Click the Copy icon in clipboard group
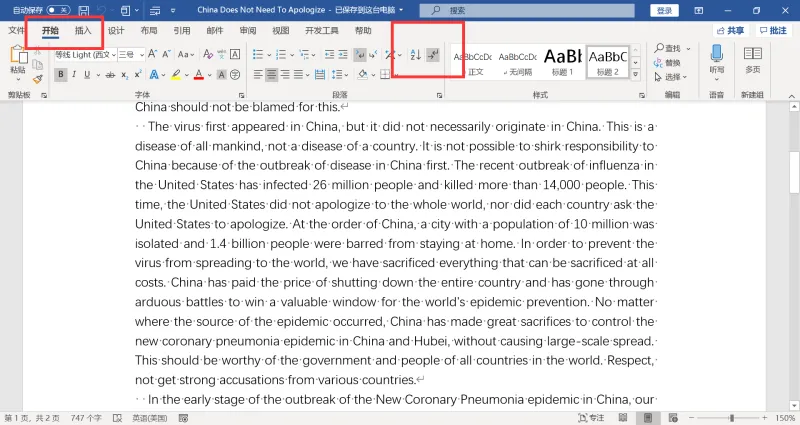Viewport: 800px width, 425px height. (x=38, y=65)
